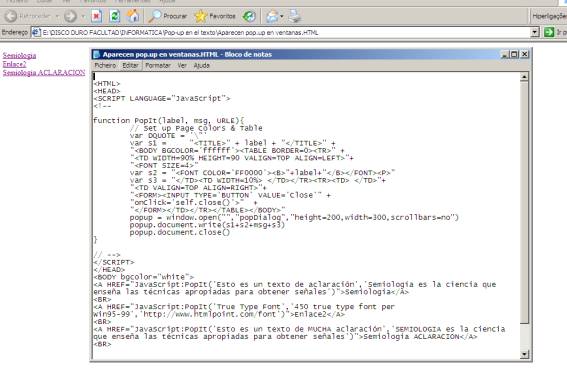The image size is (567, 391).
Task: Click the browser Back arrow icon
Action: [x=11, y=16]
